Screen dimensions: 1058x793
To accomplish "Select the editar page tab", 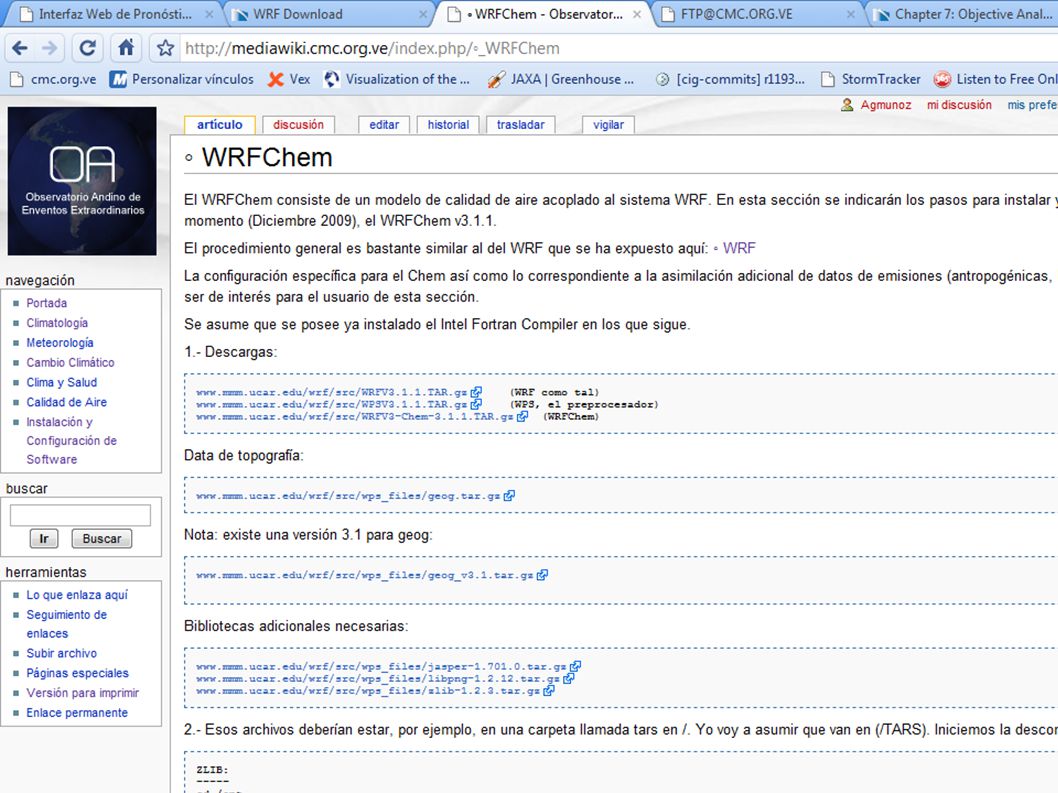I will [384, 125].
